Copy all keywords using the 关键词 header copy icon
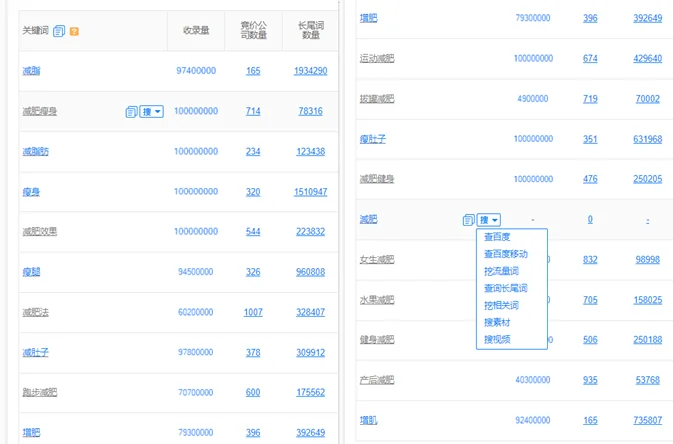Screen dimensions: 673x444 pyautogui.click(x=59, y=31)
